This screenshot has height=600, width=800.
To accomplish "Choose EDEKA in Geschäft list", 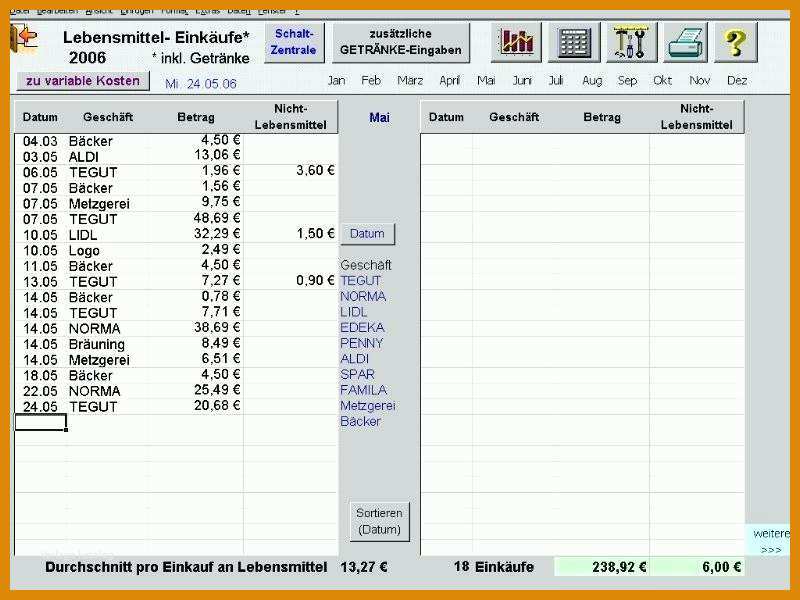I will 362,328.
